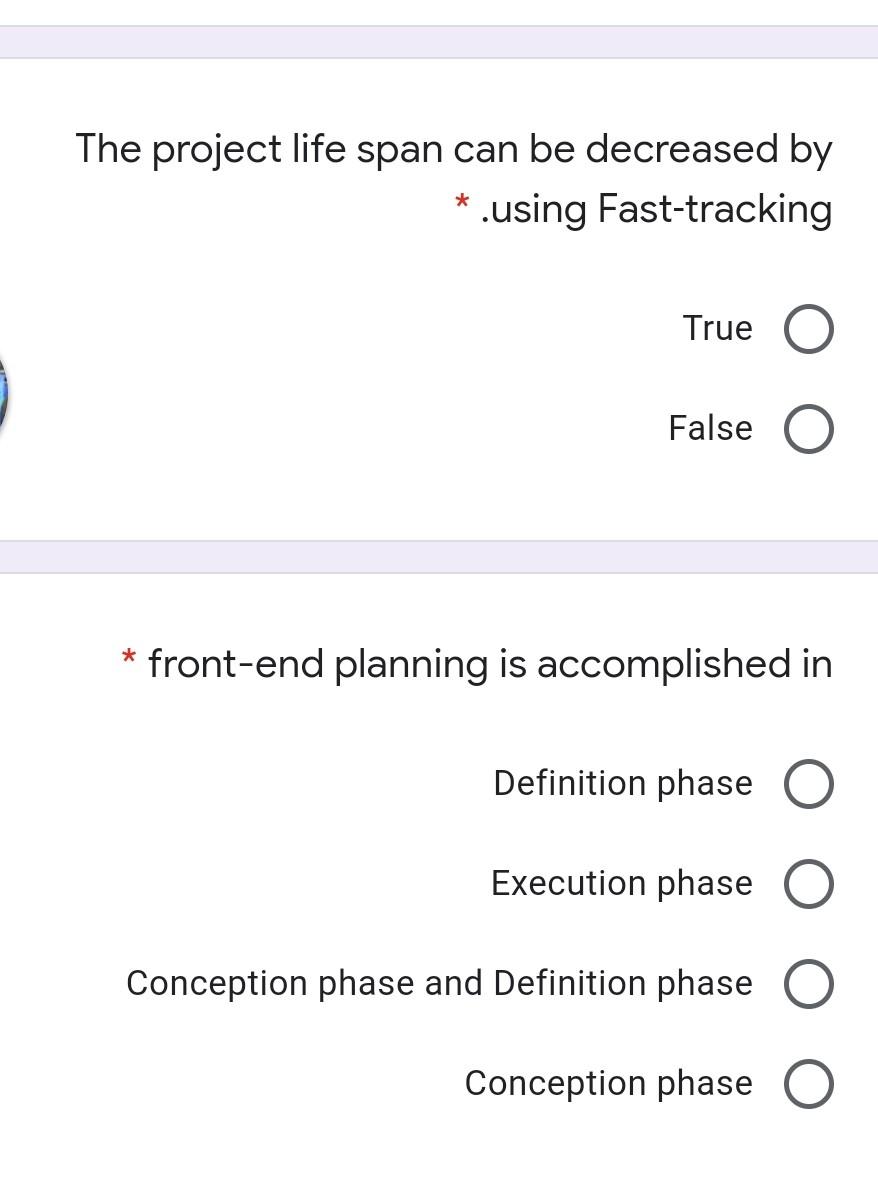Choose the Definition phase radio circle

(808, 784)
